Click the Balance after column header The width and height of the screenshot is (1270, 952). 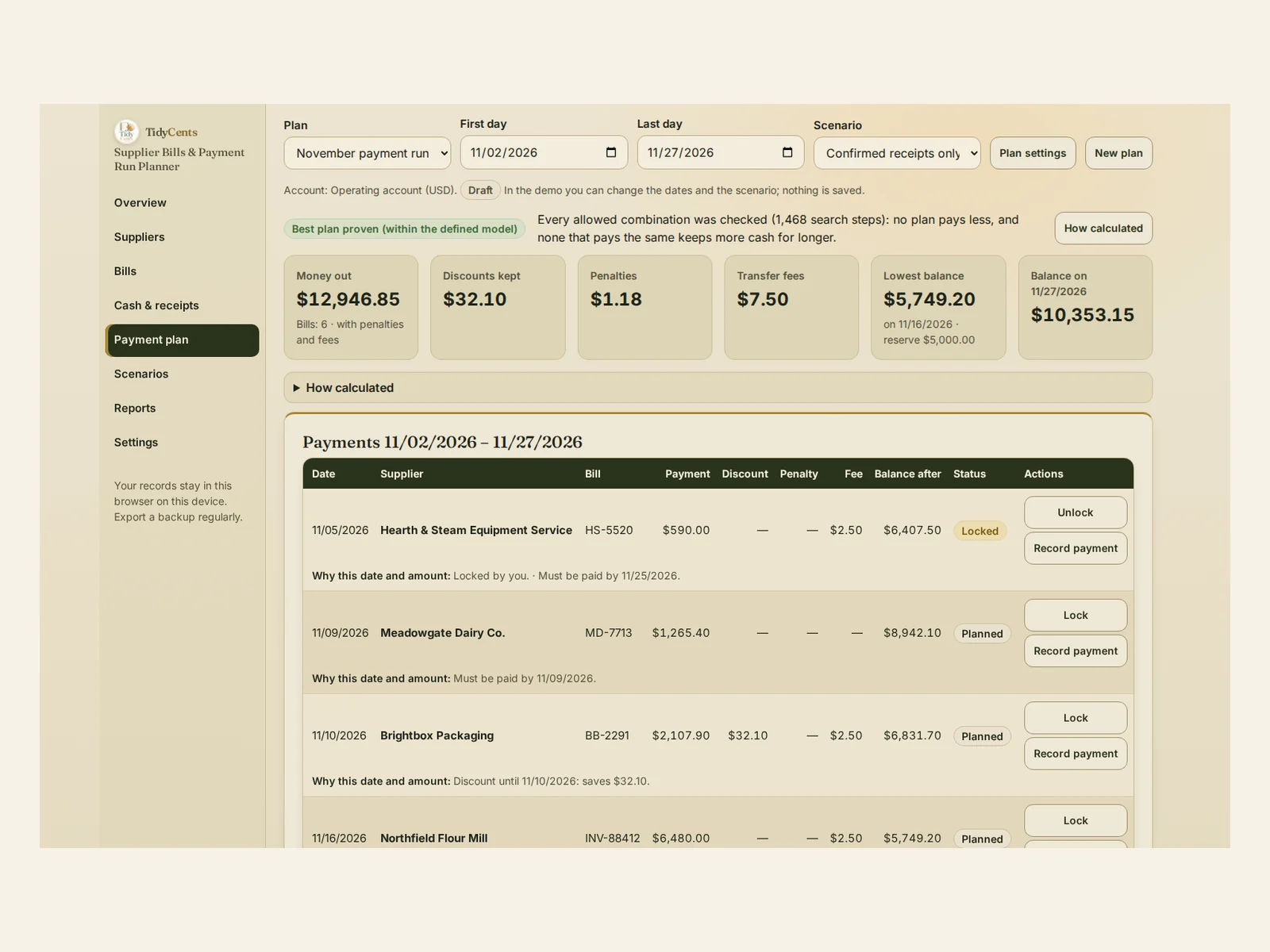[907, 474]
